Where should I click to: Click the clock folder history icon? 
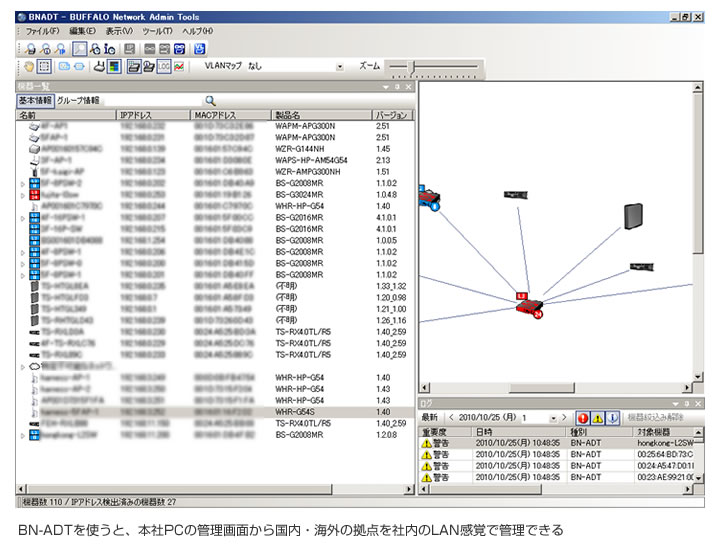149,67
